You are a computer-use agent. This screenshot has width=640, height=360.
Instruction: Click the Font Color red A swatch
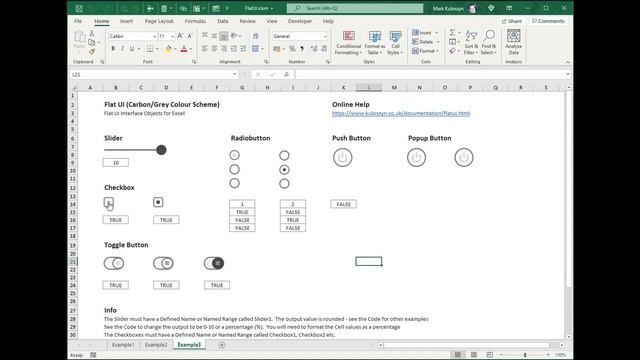pyautogui.click(x=184, y=49)
